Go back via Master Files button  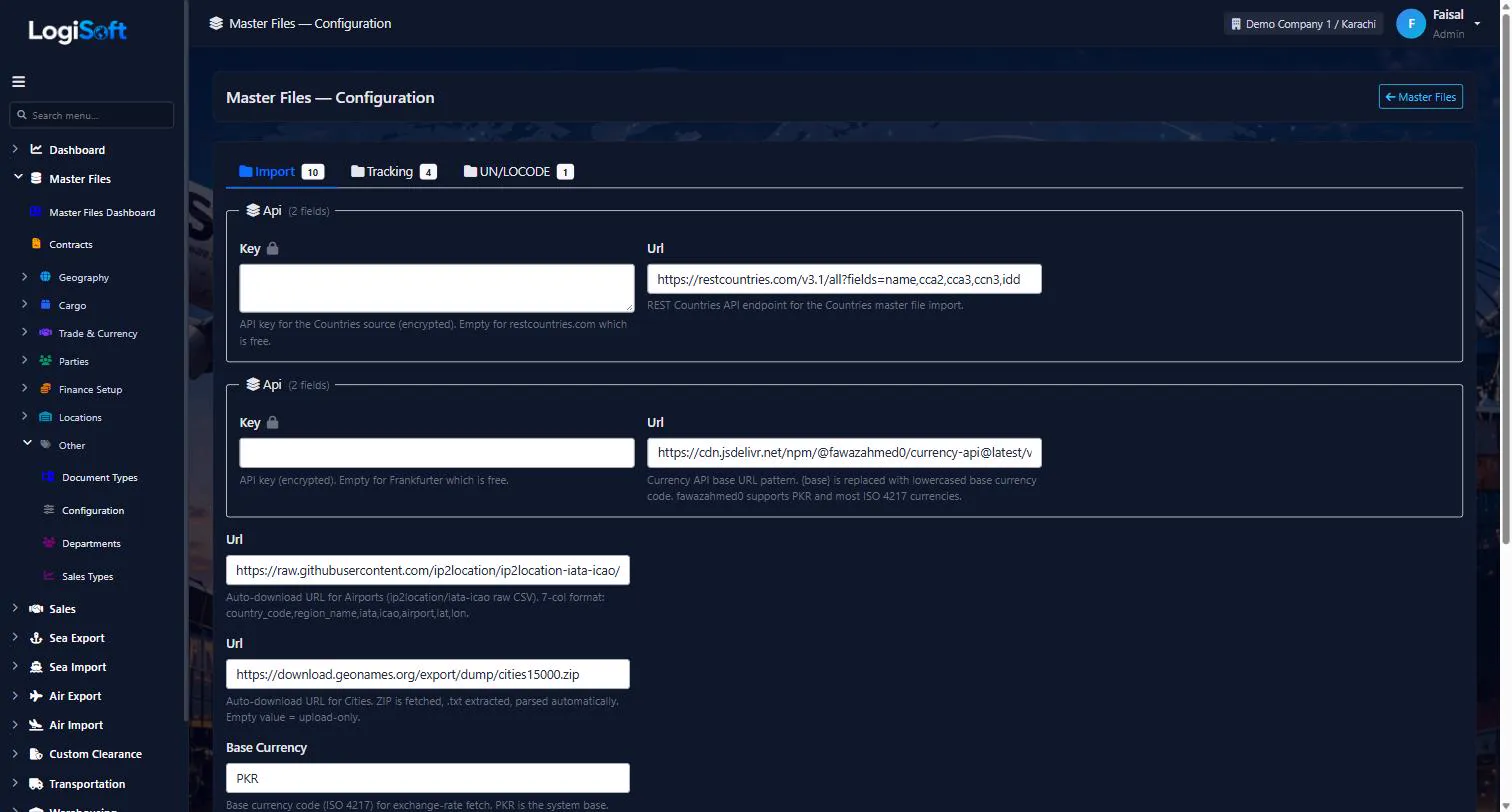coord(1420,97)
